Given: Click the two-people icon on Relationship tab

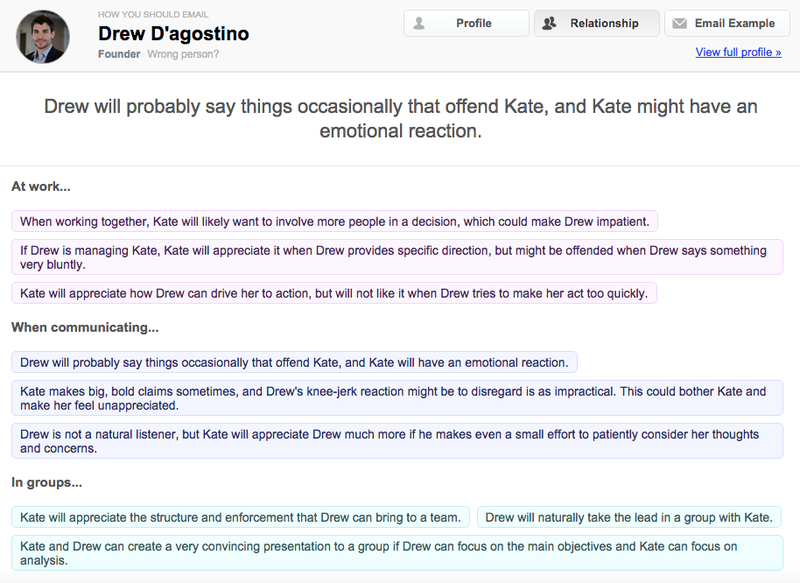Looking at the screenshot, I should [x=549, y=23].
